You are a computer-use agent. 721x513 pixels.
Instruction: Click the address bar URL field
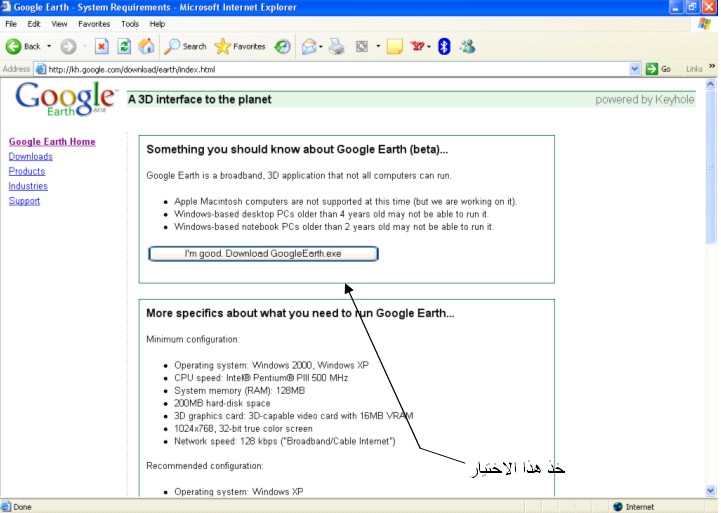(330, 69)
